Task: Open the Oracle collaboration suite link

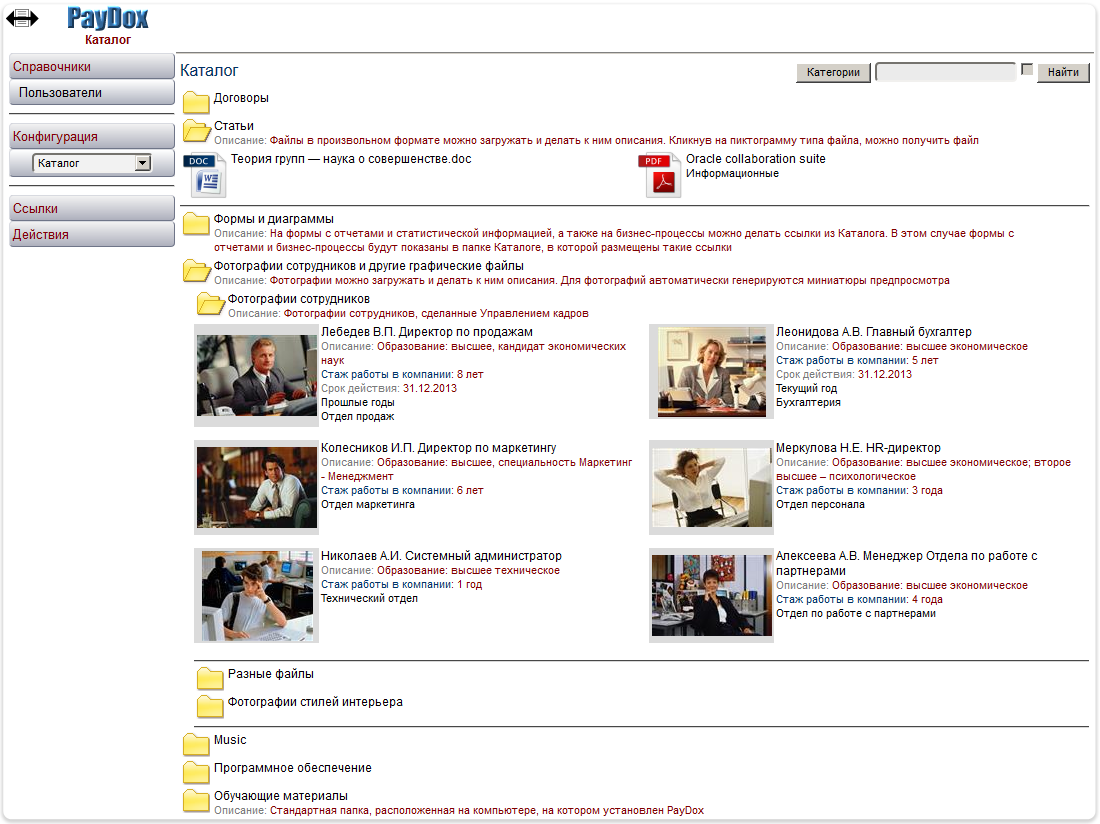Action: click(755, 159)
